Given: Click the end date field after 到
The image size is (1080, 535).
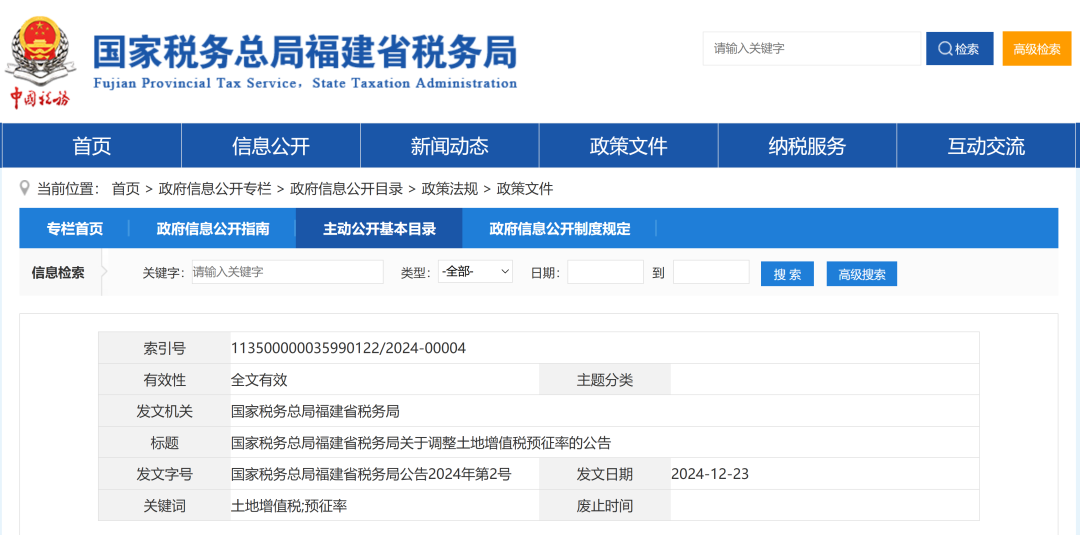Looking at the screenshot, I should coord(711,272).
